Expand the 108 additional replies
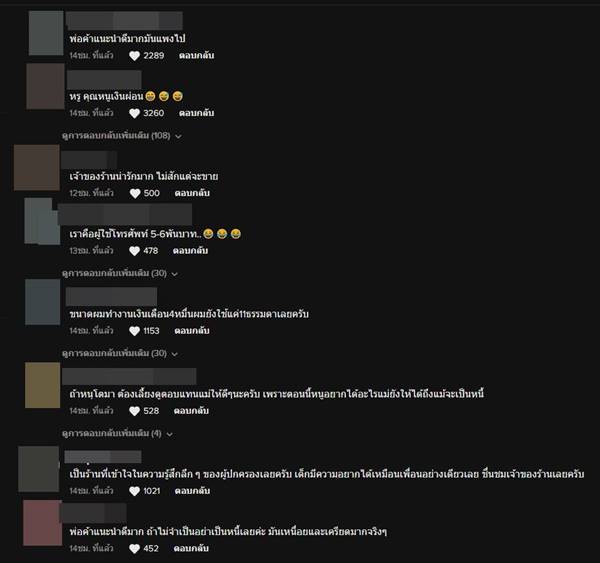 point(122,135)
